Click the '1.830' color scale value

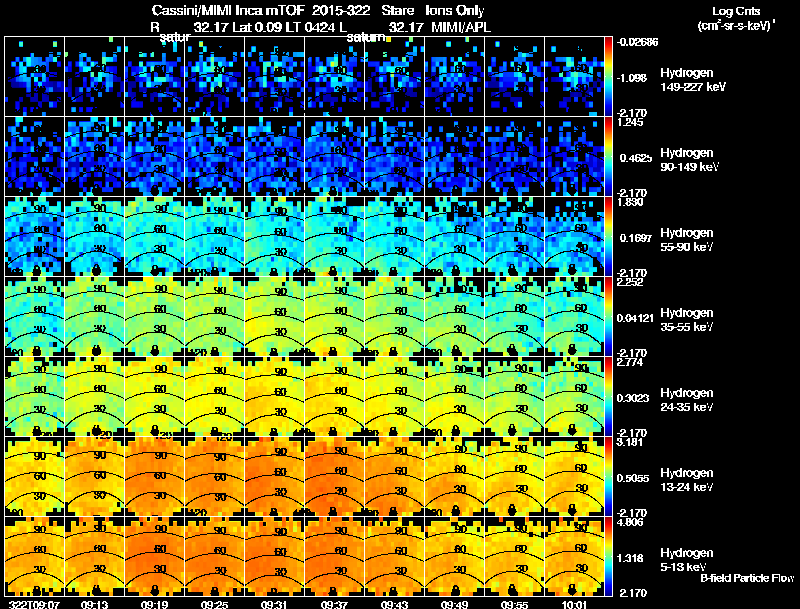pyautogui.click(x=630, y=202)
